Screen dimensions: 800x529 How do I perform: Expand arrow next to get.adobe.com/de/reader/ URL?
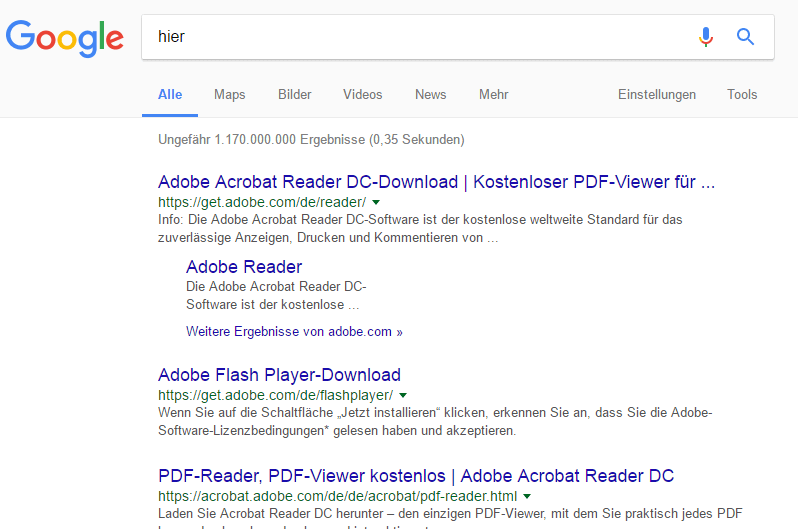click(x=376, y=203)
